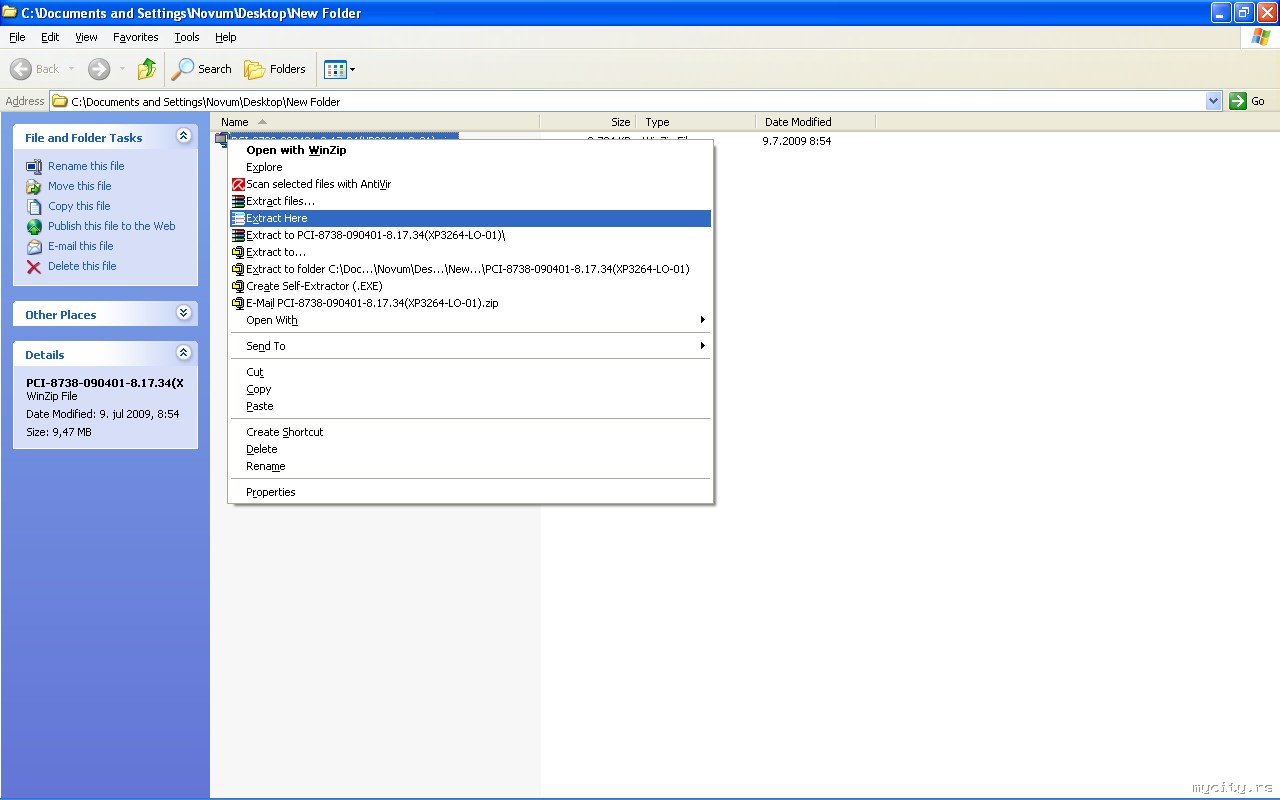Click the Extract Here archive icon

pos(238,218)
